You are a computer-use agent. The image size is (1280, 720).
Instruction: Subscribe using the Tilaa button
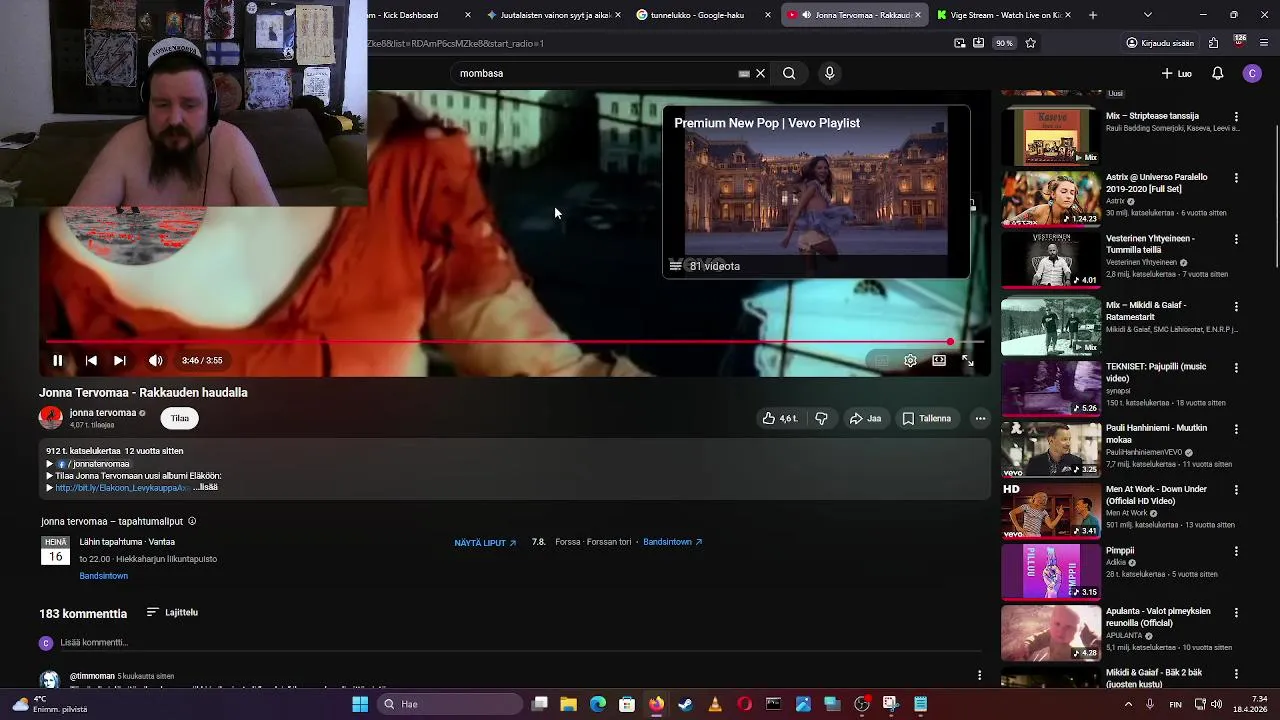[x=179, y=418]
